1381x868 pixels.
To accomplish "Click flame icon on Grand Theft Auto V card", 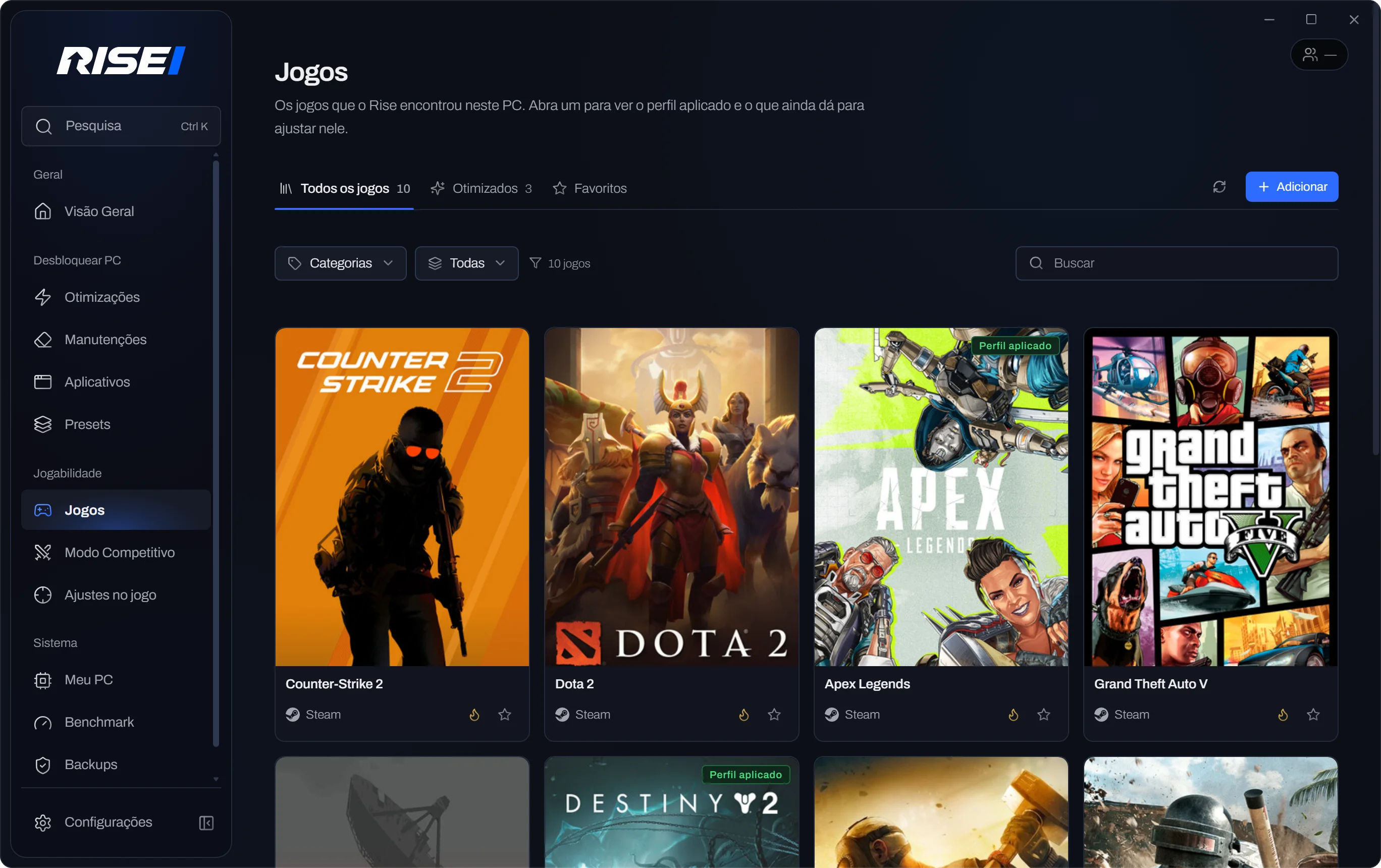I will [1283, 715].
